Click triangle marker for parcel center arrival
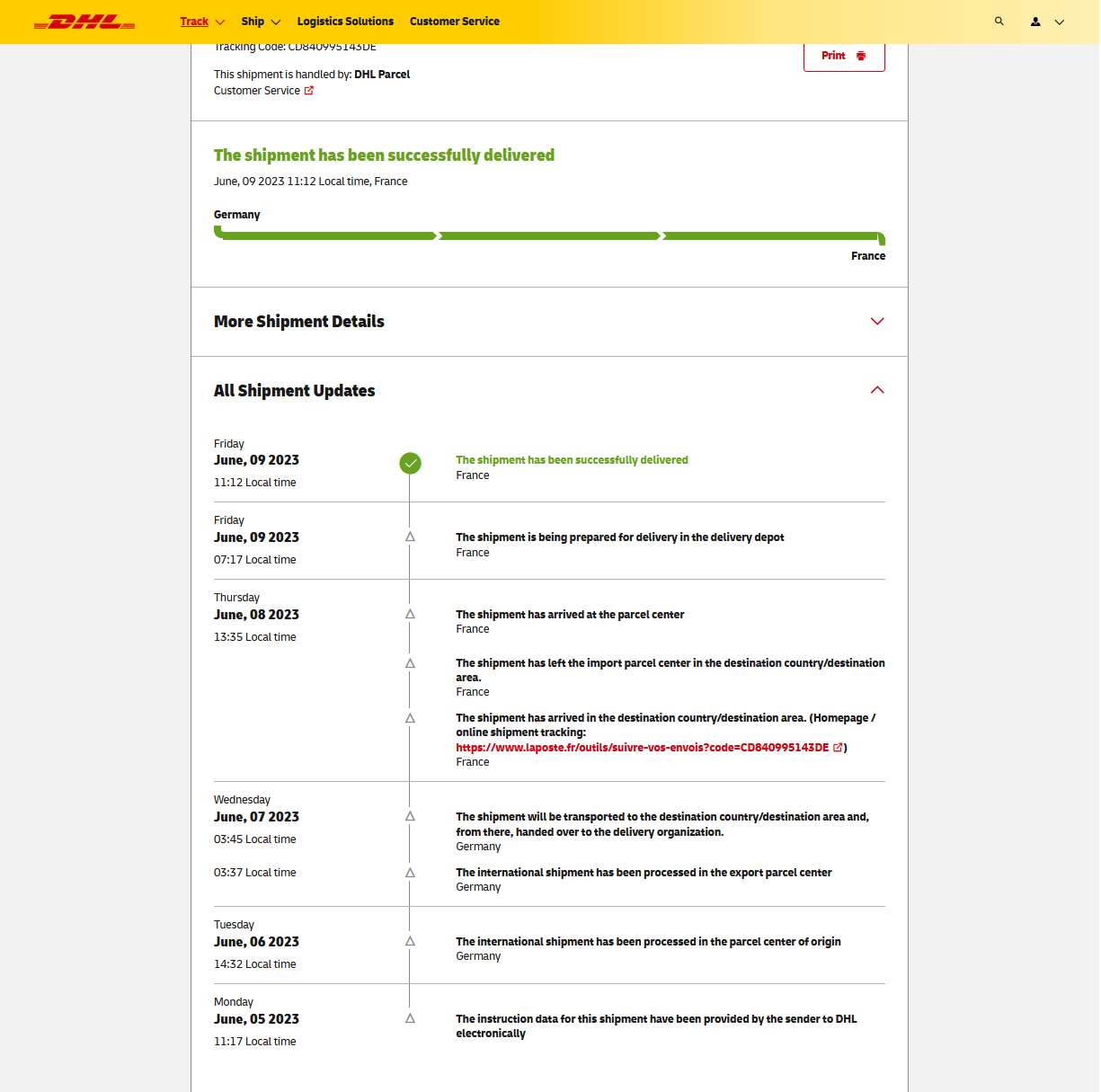 tap(410, 614)
